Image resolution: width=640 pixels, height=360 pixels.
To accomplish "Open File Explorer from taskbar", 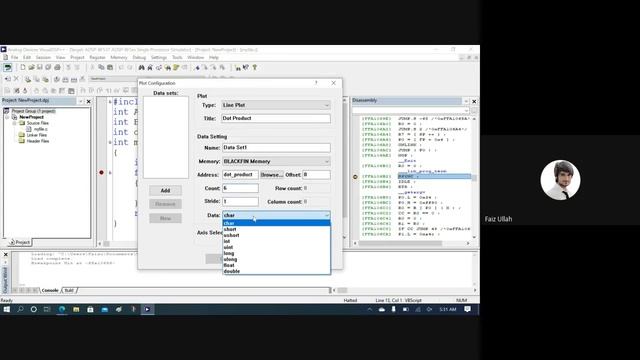I will tap(76, 309).
